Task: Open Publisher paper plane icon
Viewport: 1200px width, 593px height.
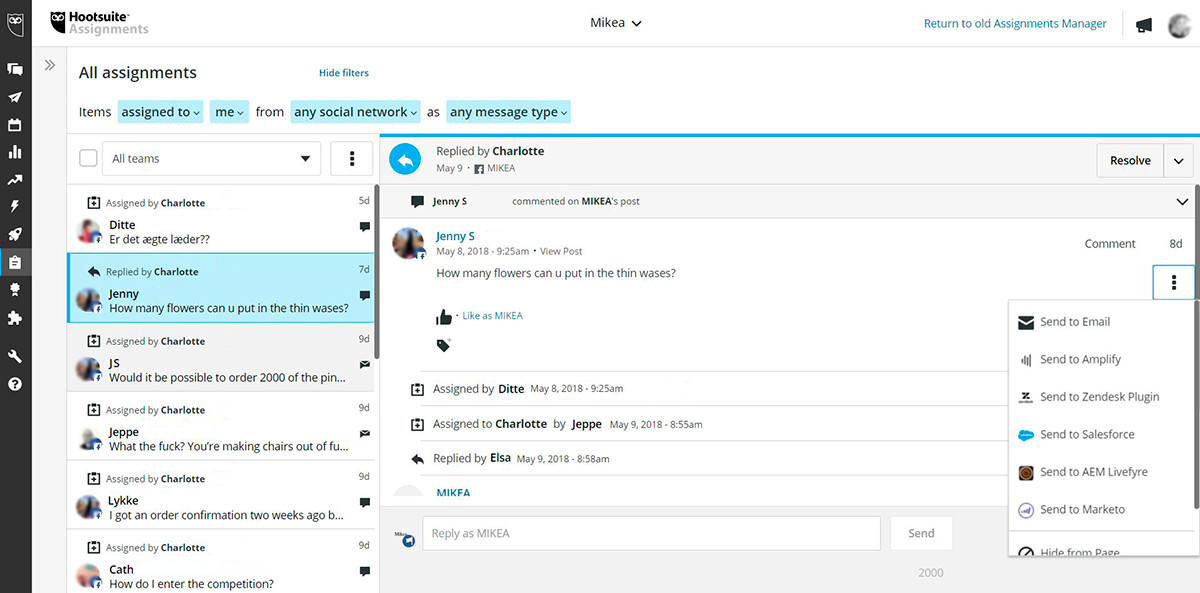Action: click(x=15, y=97)
